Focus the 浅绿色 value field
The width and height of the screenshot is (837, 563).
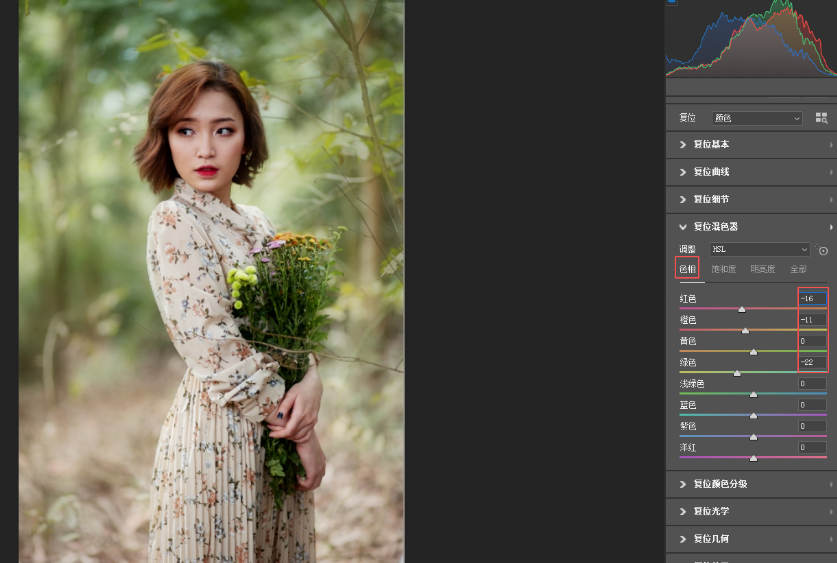tap(812, 383)
